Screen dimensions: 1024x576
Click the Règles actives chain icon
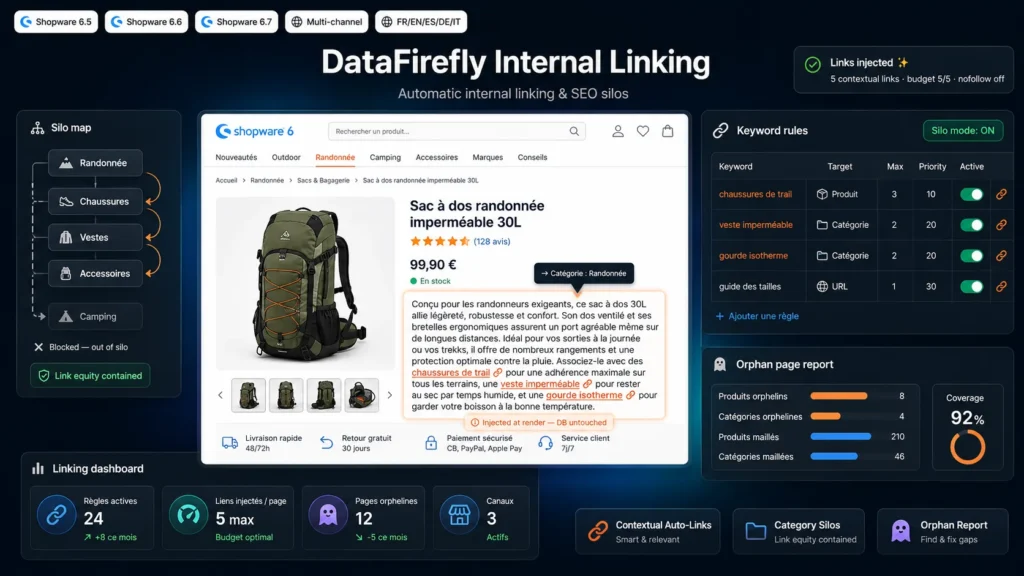tap(56, 515)
